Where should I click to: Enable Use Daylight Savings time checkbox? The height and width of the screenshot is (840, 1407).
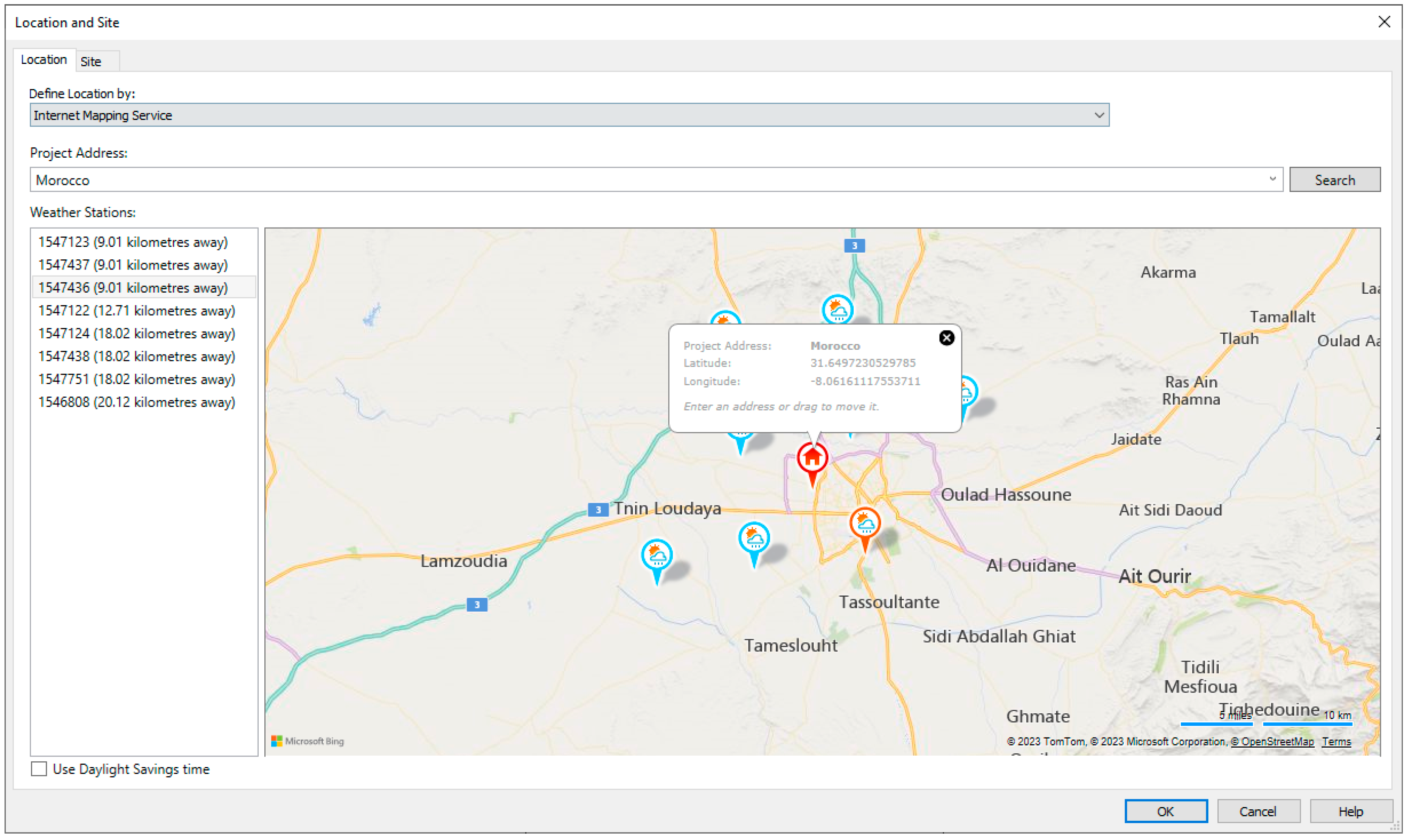tap(39, 769)
